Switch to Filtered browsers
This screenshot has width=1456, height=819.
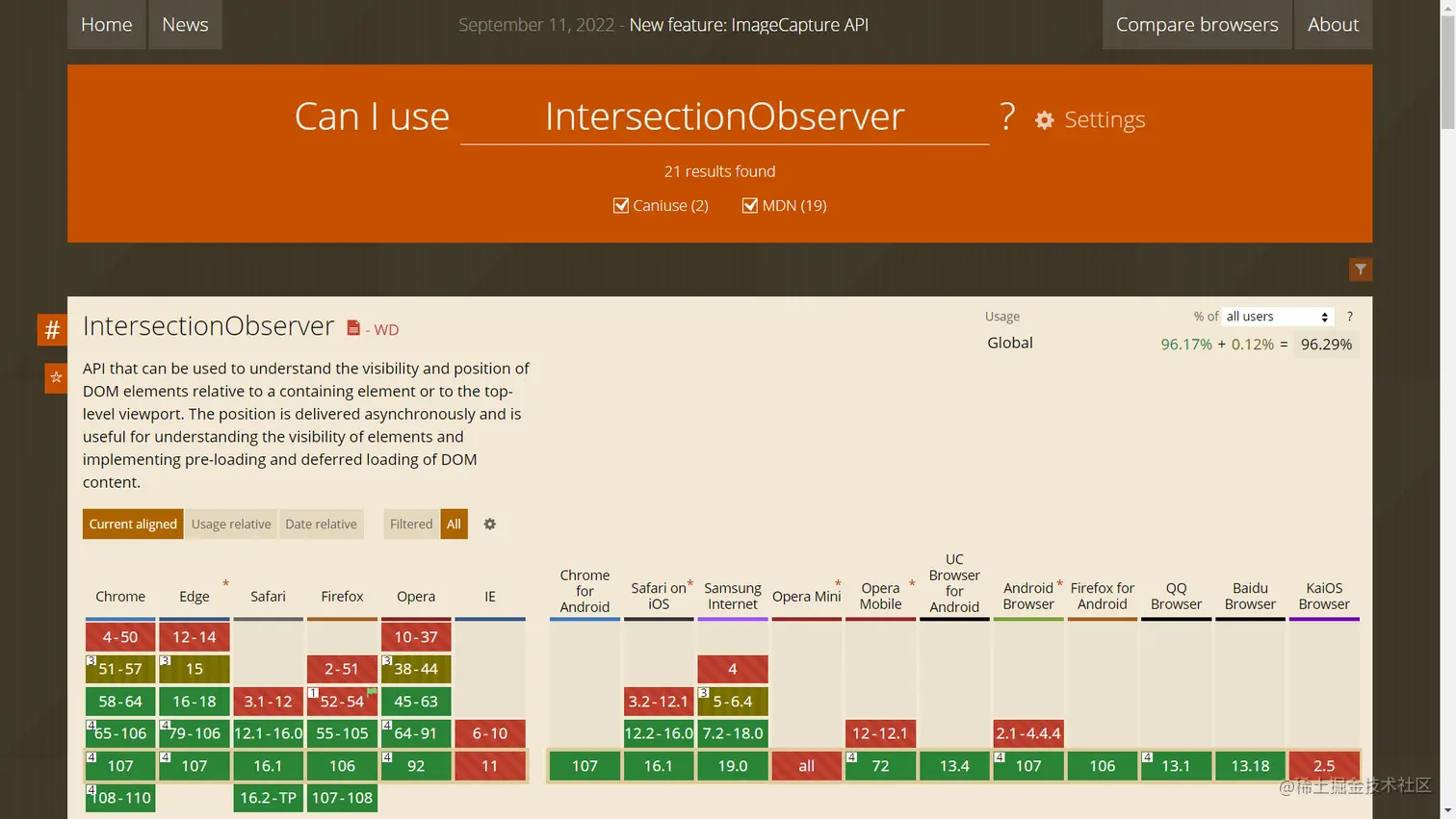pyautogui.click(x=411, y=524)
